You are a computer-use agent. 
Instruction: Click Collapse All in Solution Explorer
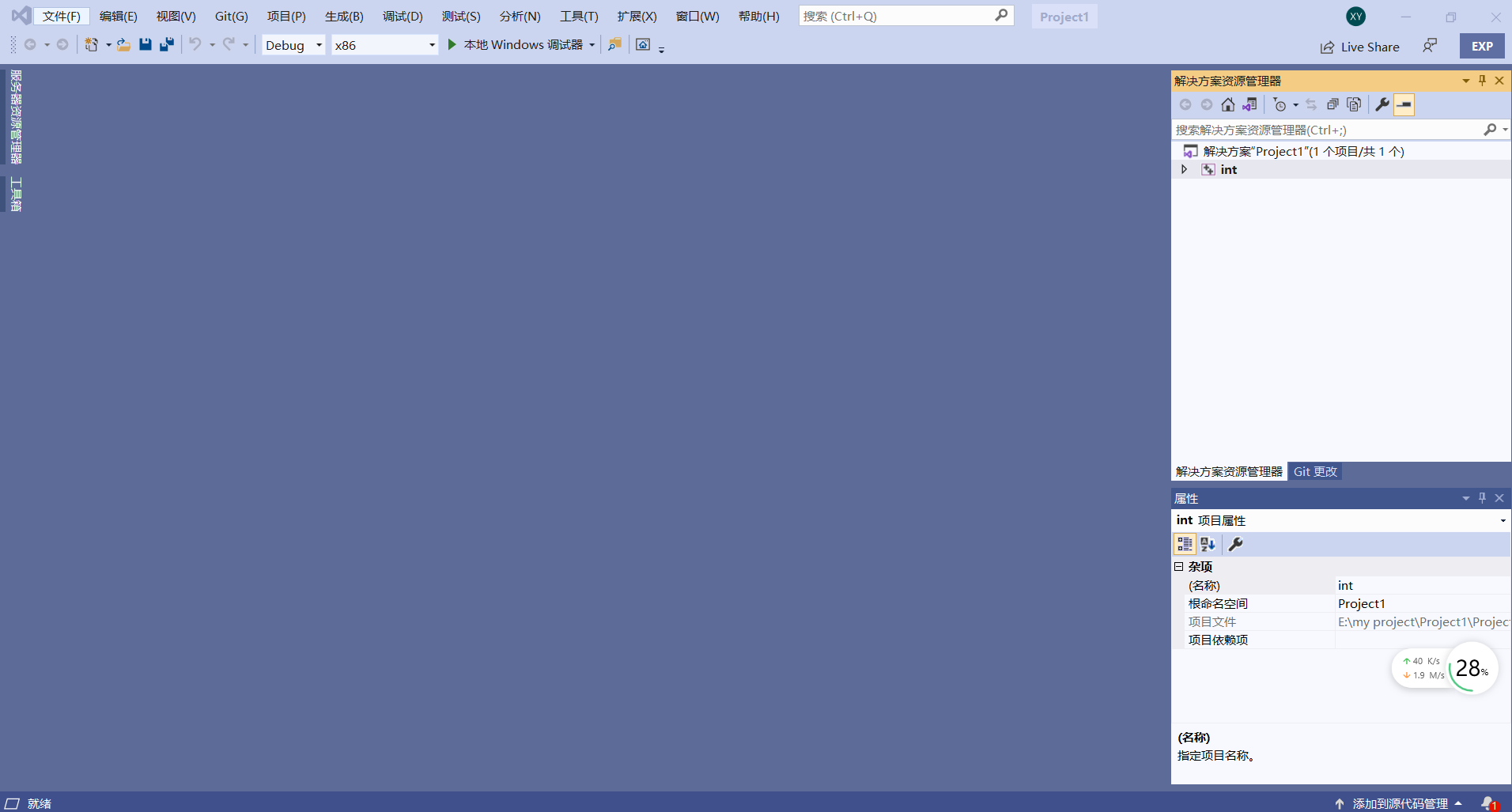pos(1332,104)
